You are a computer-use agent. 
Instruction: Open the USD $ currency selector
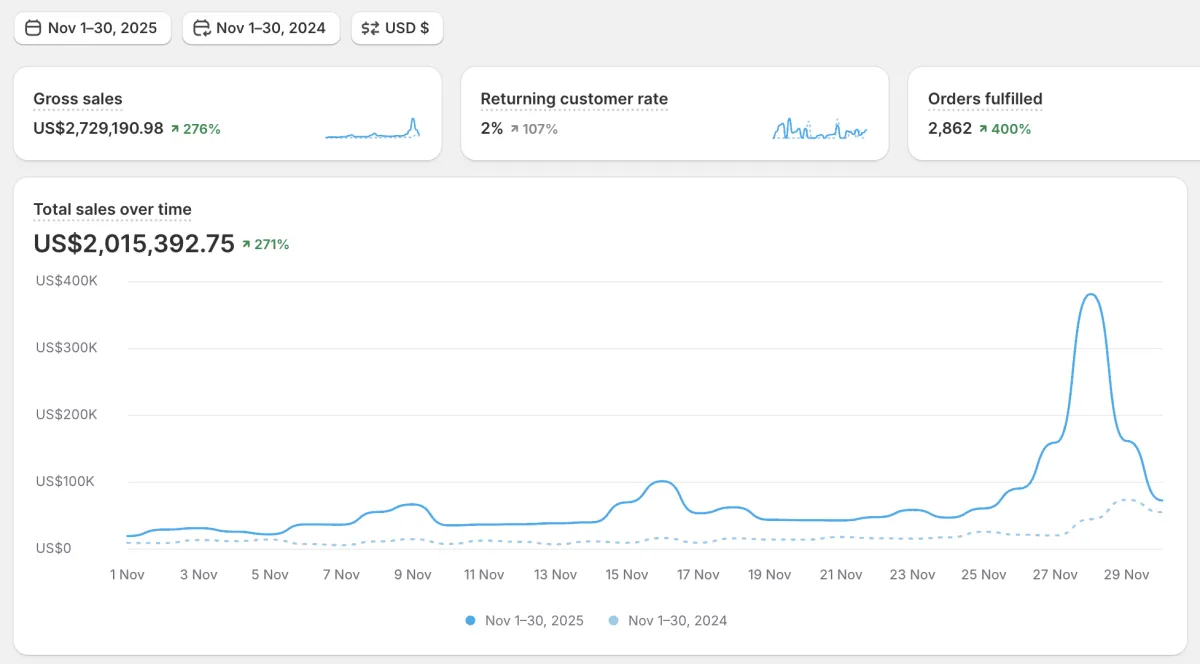click(x=397, y=28)
